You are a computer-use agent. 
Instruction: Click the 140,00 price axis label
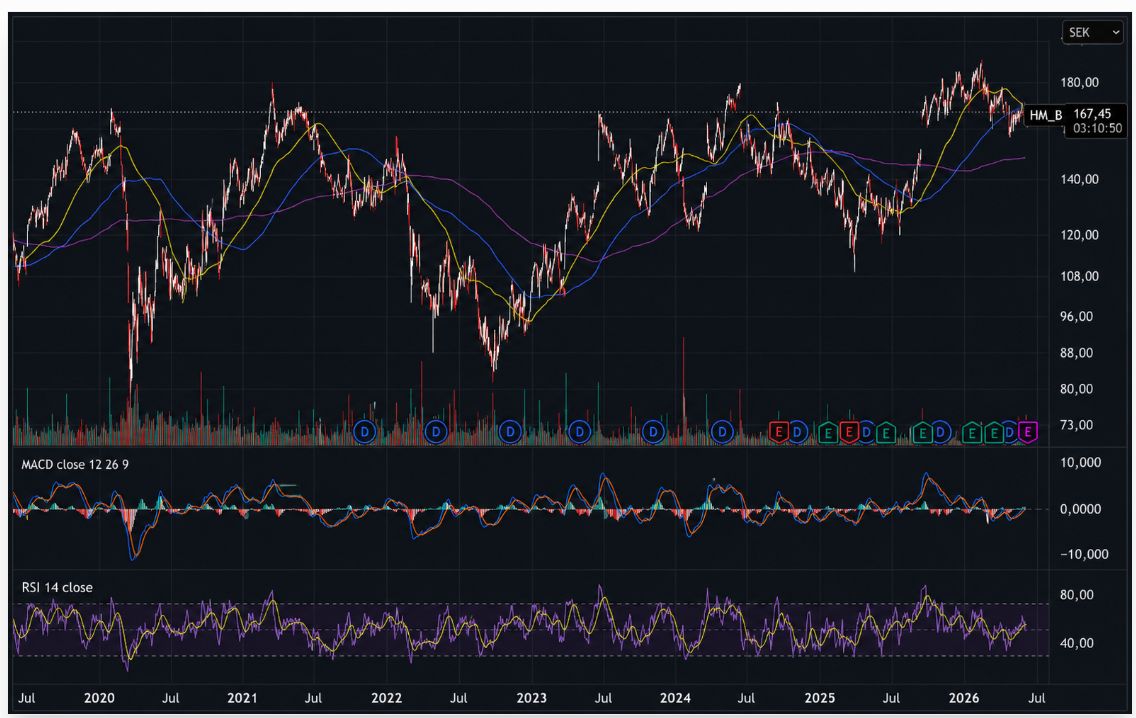click(x=1079, y=179)
